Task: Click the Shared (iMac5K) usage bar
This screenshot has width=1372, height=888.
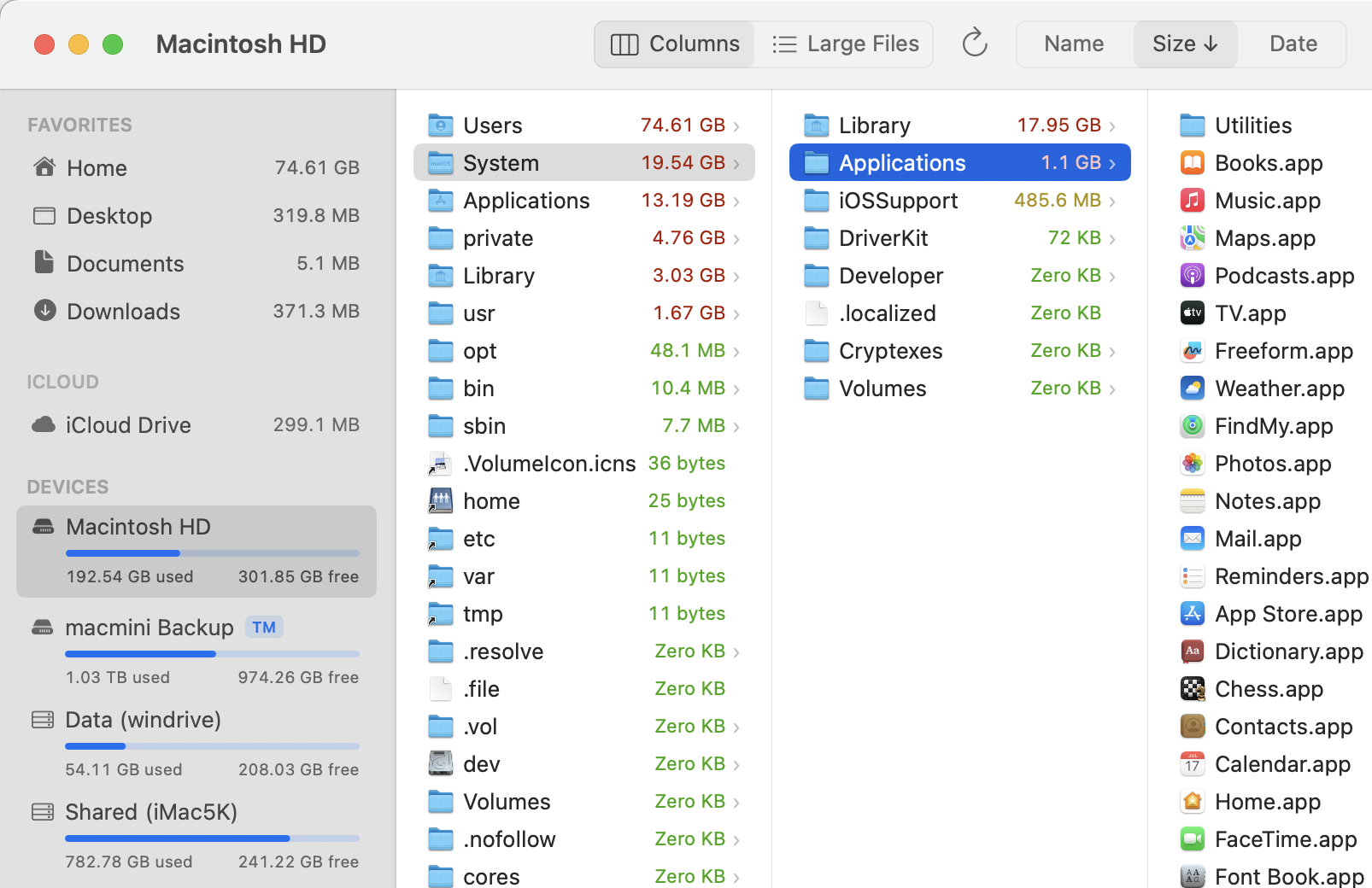Action: [213, 838]
